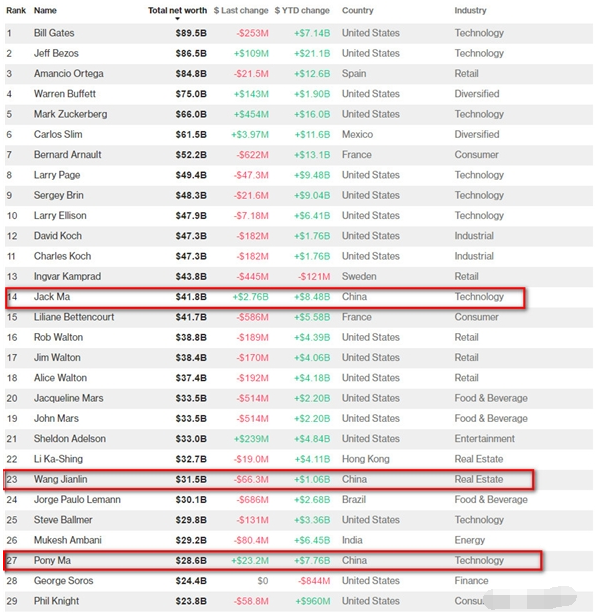Select the Industry column header

tap(470, 11)
